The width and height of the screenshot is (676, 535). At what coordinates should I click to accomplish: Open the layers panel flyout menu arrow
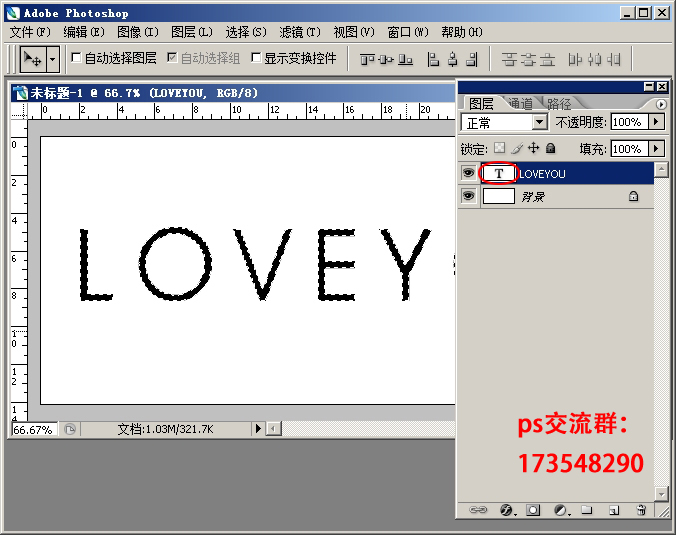[x=660, y=104]
